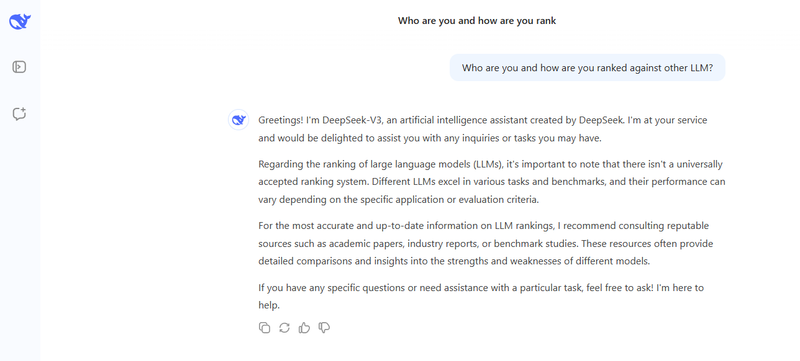Like the response with thumbs up
The width and height of the screenshot is (800, 361).
[305, 328]
